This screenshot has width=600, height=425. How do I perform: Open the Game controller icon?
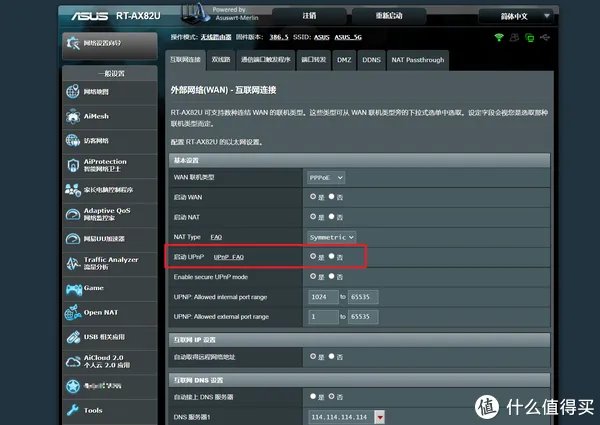pos(73,289)
